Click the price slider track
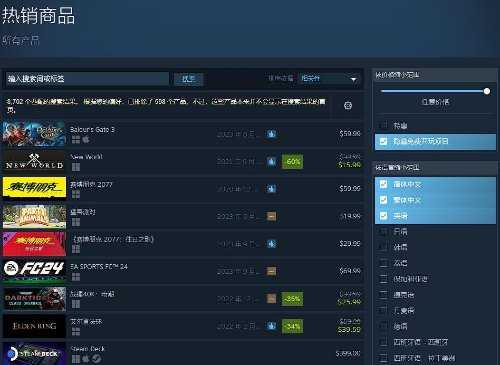This screenshot has height=365, width=500. click(433, 91)
